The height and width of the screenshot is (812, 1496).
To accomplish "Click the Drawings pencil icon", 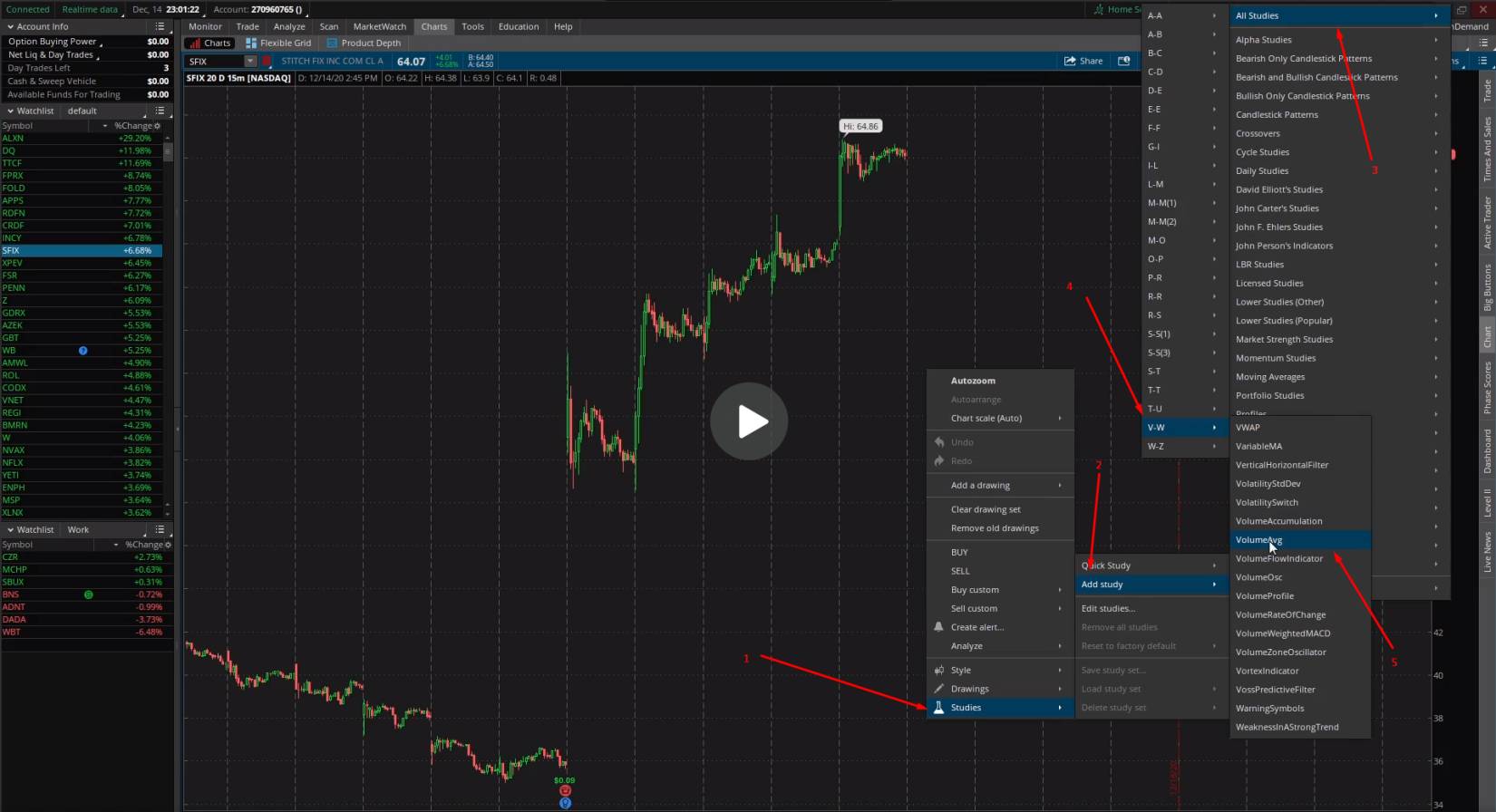I will 938,689.
